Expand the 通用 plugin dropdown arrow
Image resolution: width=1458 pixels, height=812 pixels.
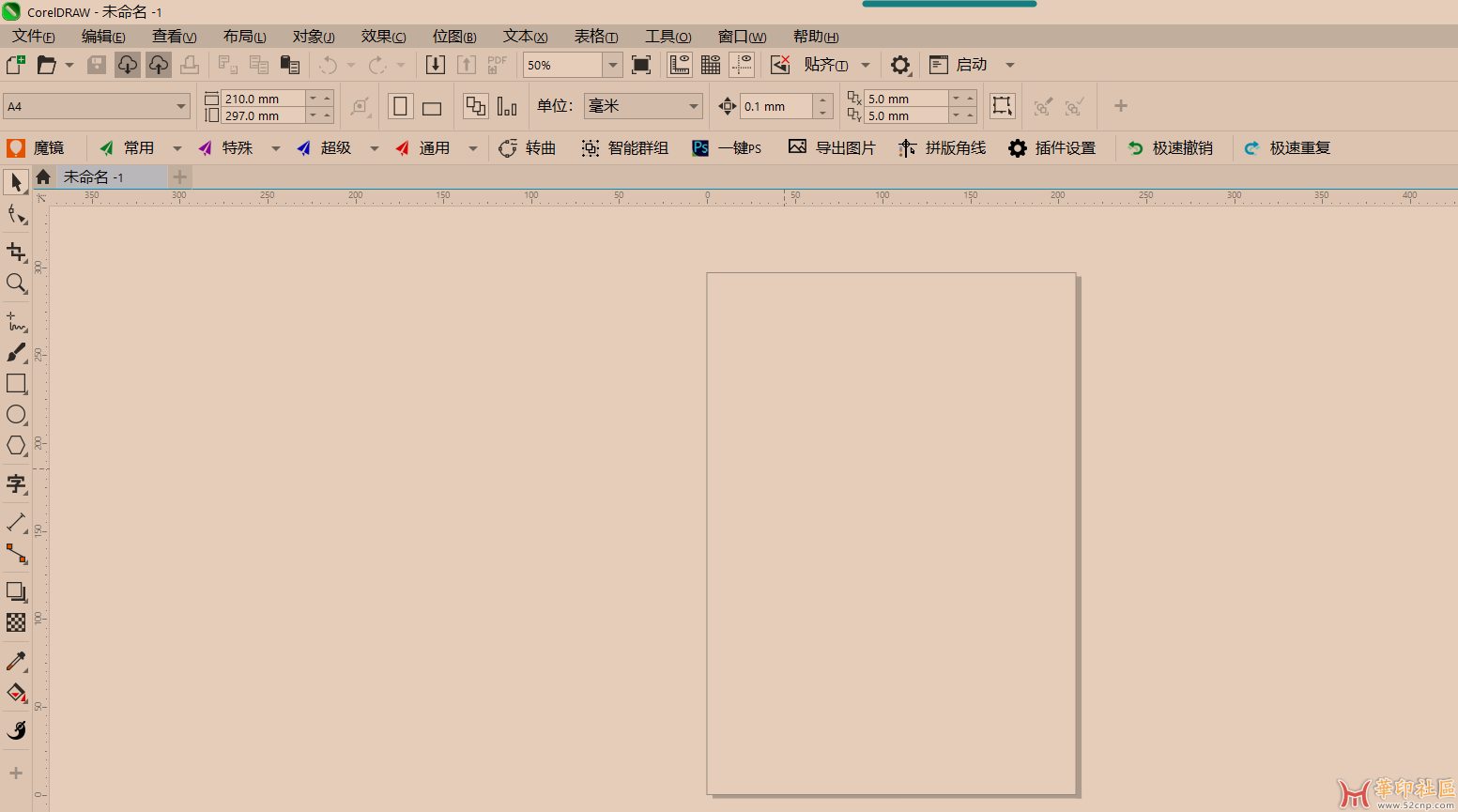click(x=472, y=148)
